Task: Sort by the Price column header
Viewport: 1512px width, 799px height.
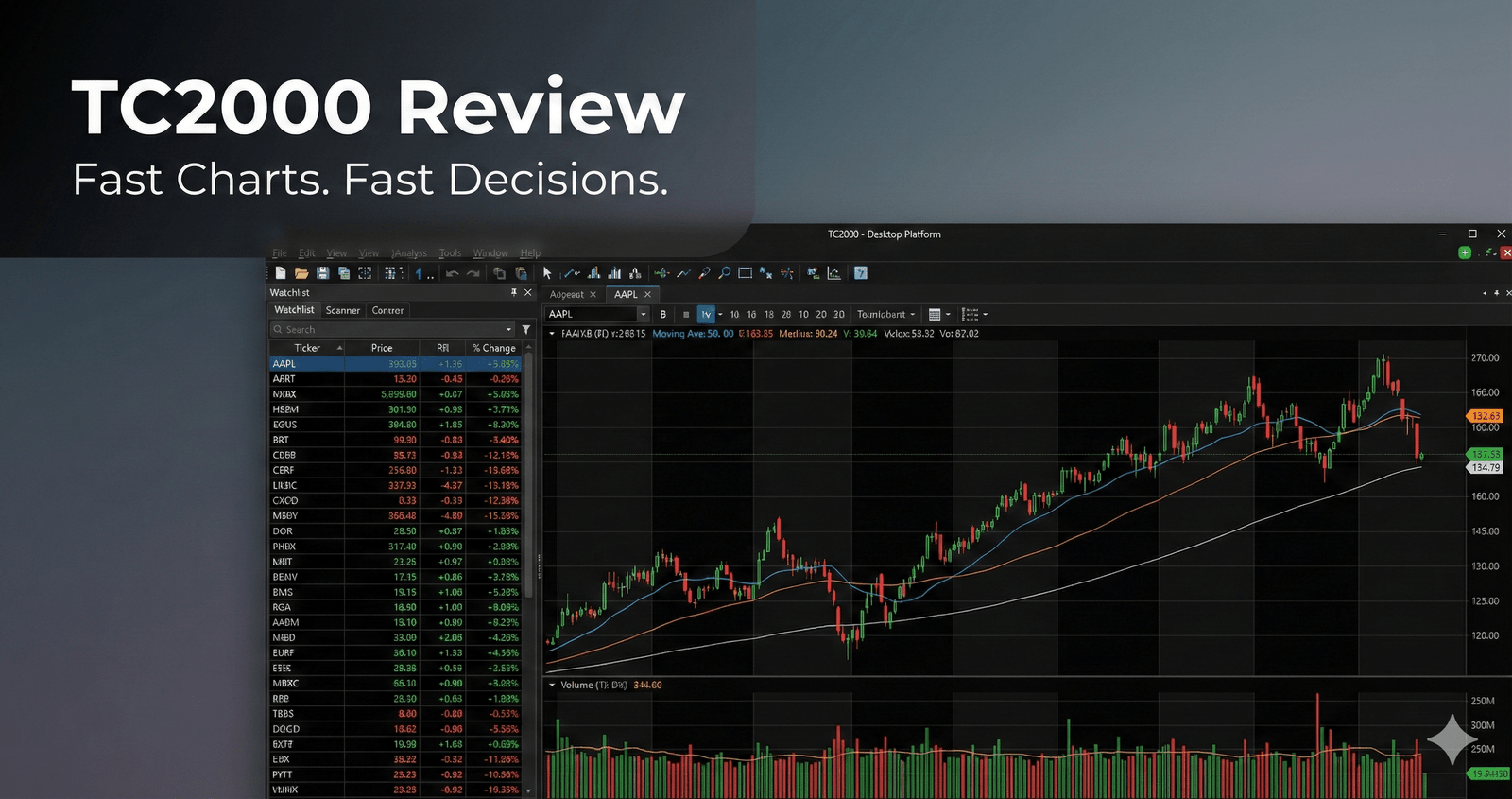Action: (382, 348)
